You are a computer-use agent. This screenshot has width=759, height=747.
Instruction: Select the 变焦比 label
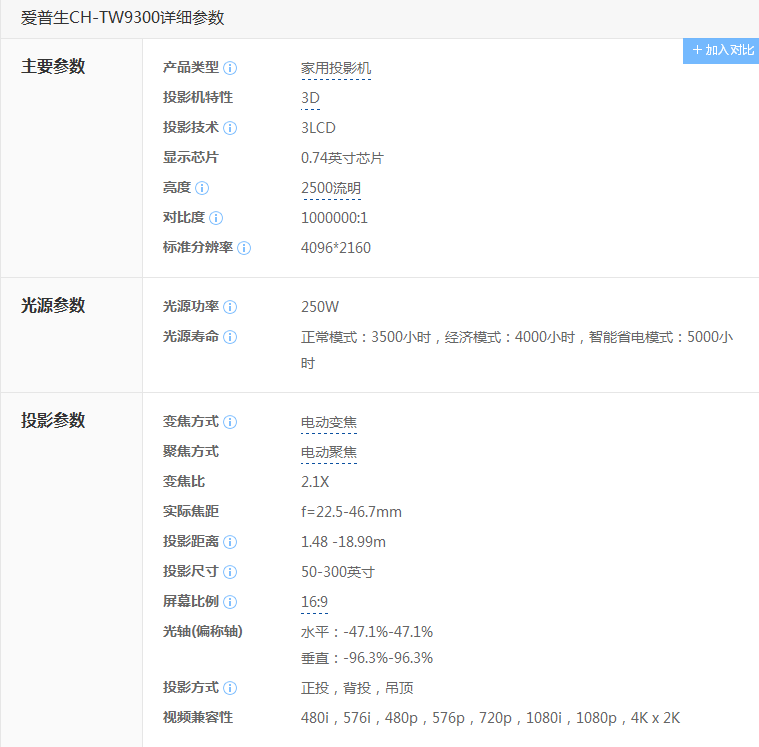coord(184,481)
